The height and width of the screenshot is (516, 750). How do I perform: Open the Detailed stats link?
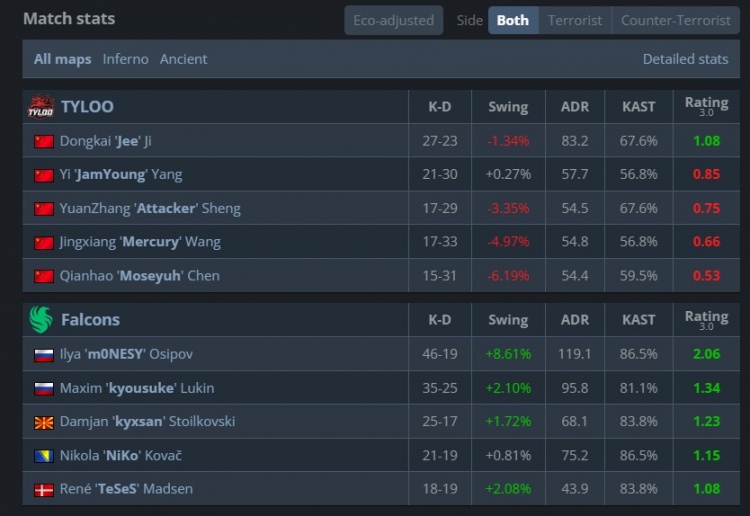click(x=685, y=59)
